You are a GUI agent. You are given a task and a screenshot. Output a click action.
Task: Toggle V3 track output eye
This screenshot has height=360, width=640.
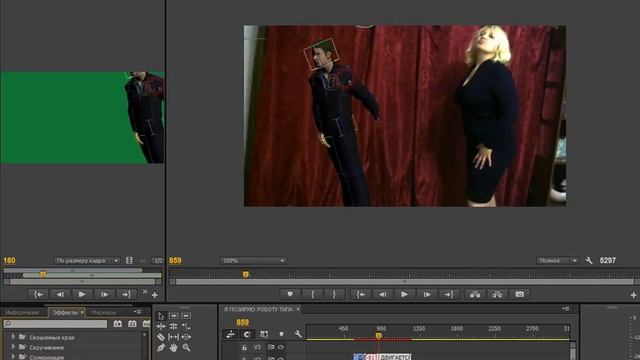[x=281, y=347]
